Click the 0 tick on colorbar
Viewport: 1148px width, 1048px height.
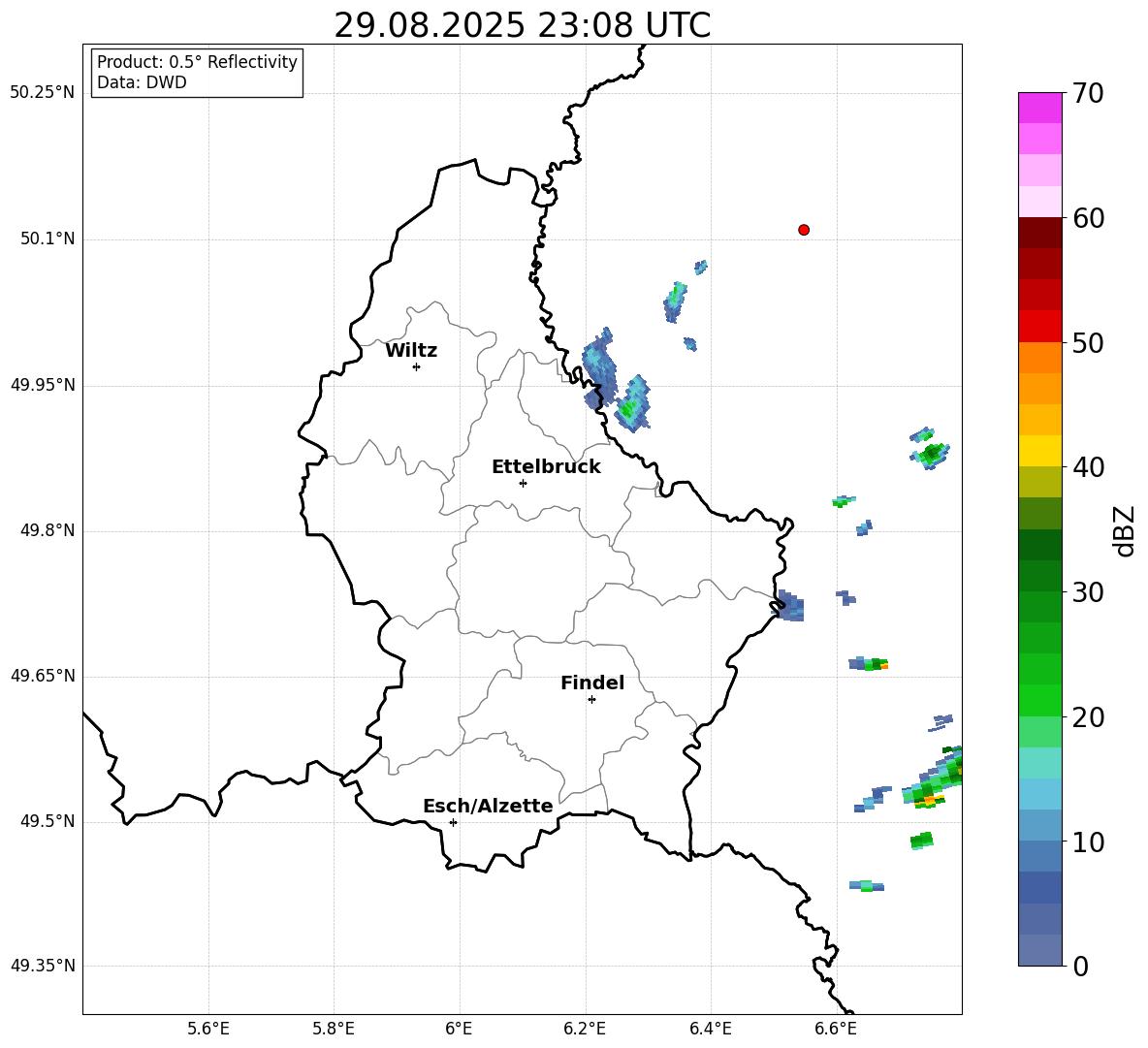click(x=1081, y=966)
